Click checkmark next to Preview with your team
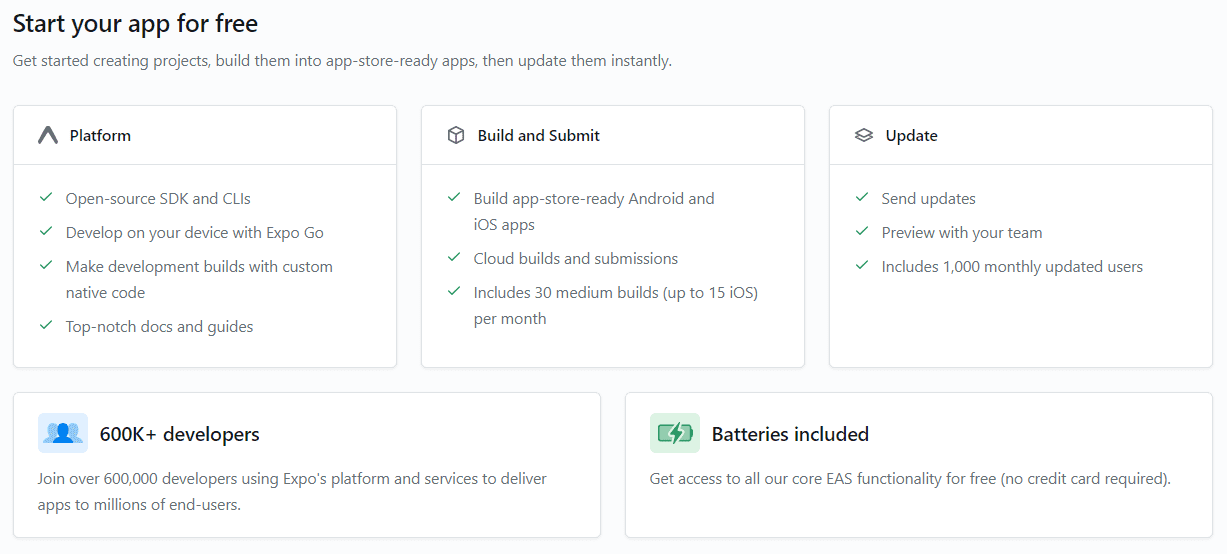 click(x=862, y=232)
